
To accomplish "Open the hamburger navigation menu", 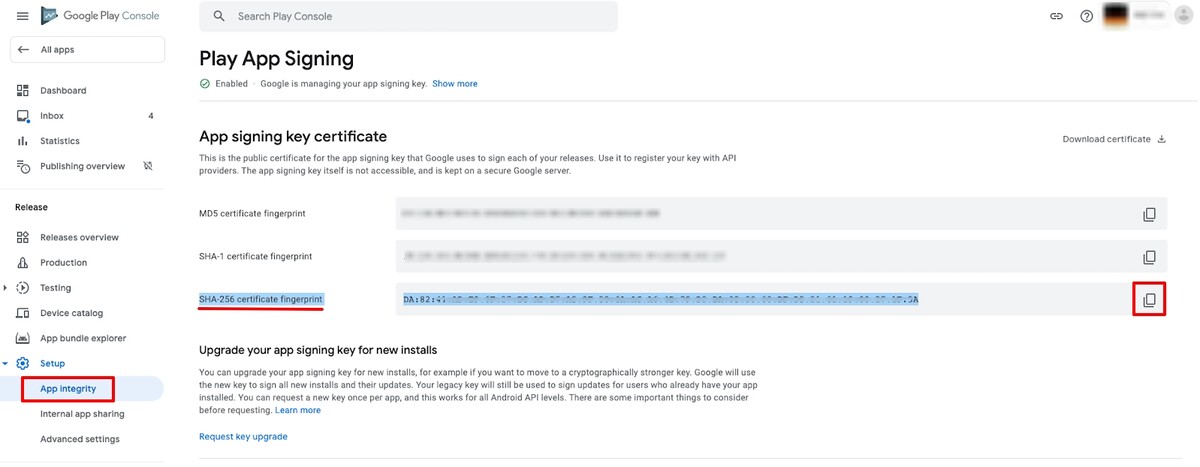I will pyautogui.click(x=22, y=16).
